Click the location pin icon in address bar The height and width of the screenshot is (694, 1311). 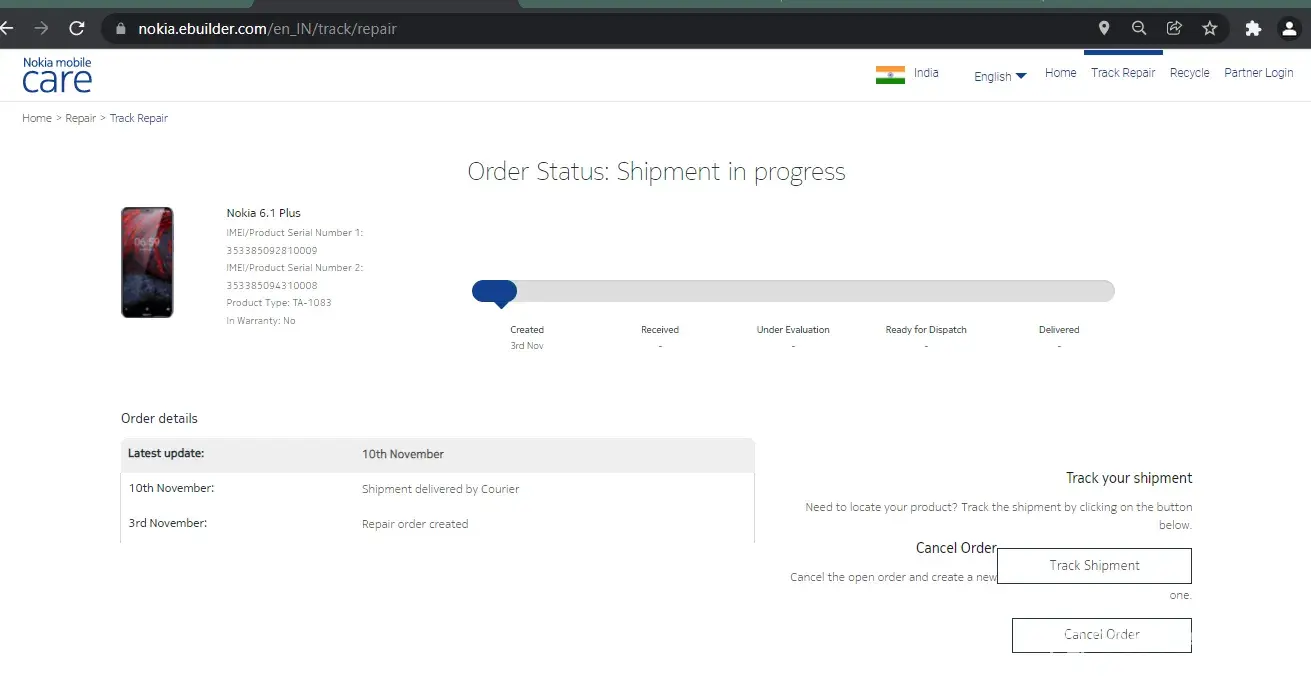click(x=1104, y=28)
